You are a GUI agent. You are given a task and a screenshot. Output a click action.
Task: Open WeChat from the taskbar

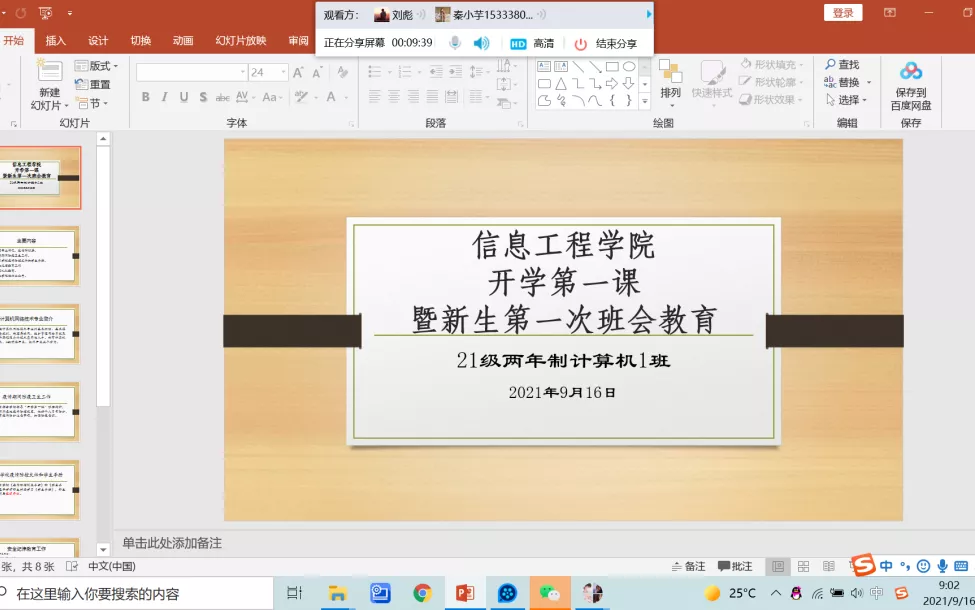coord(550,593)
